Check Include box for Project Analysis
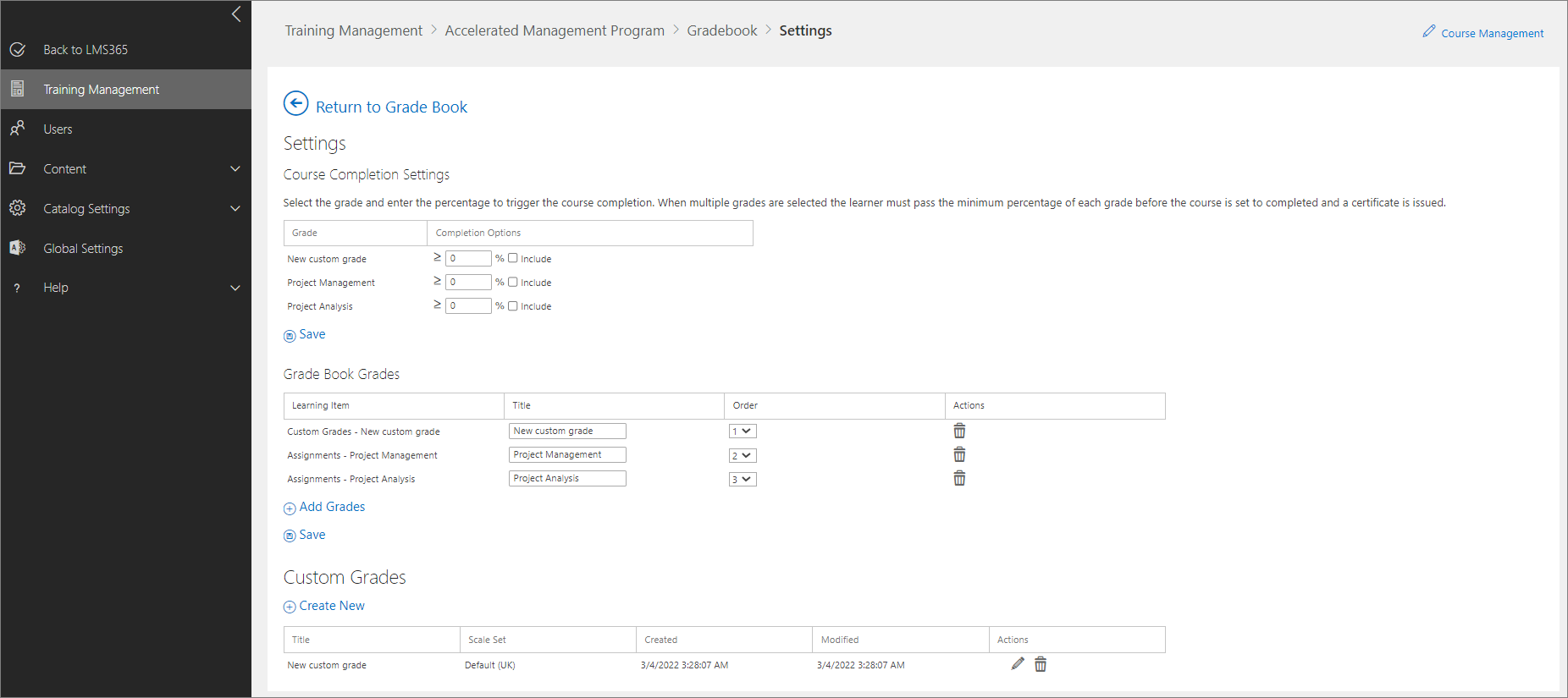The height and width of the screenshot is (698, 1568). (x=513, y=305)
